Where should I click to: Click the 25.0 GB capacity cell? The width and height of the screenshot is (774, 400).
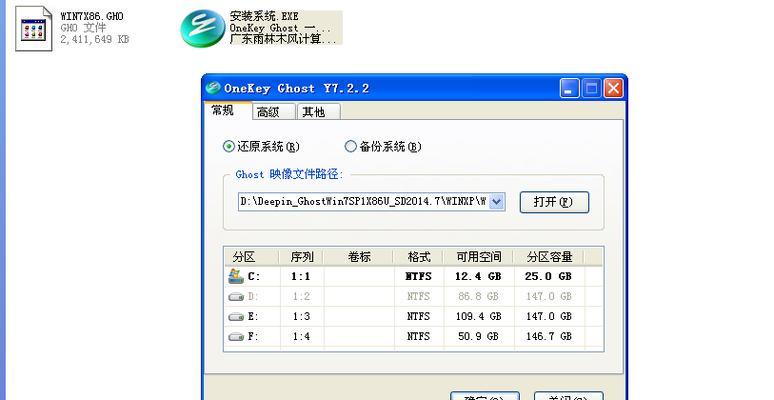point(548,277)
